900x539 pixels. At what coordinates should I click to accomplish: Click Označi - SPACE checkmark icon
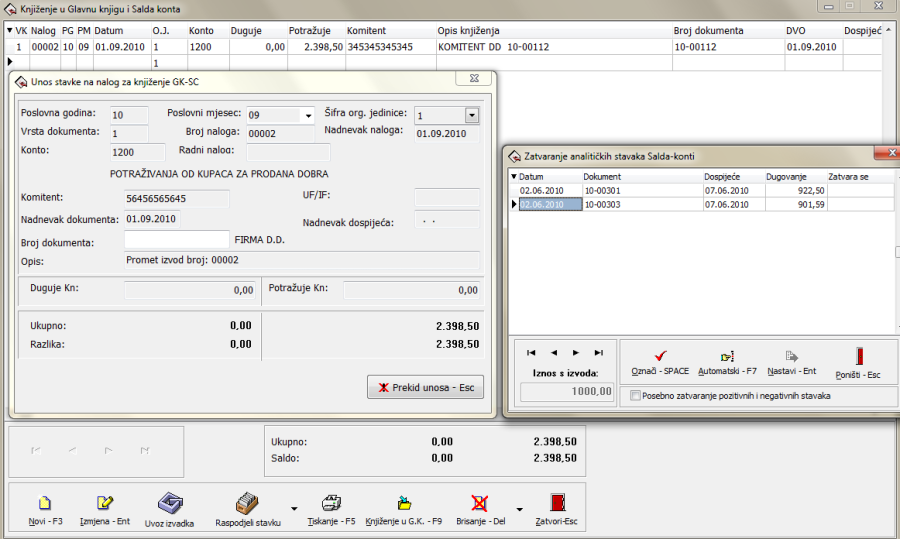660,356
